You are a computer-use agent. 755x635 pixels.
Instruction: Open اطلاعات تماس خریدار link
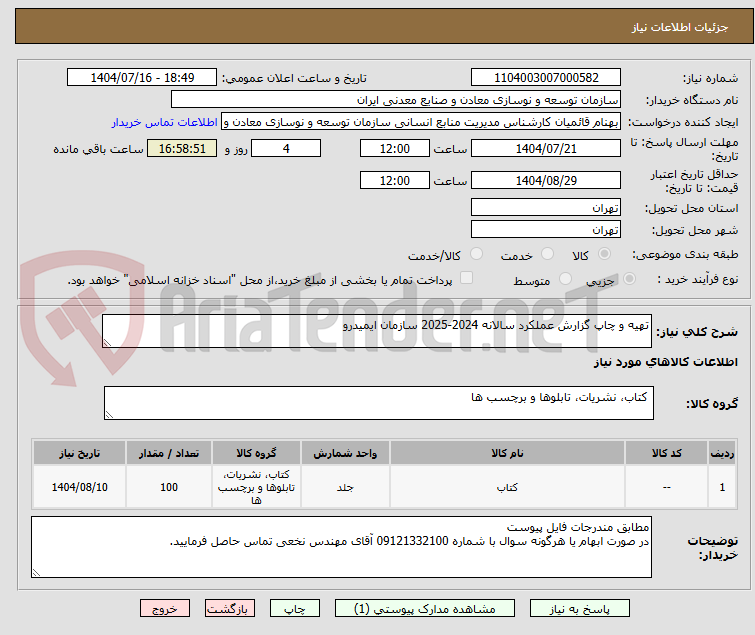pyautogui.click(x=165, y=122)
